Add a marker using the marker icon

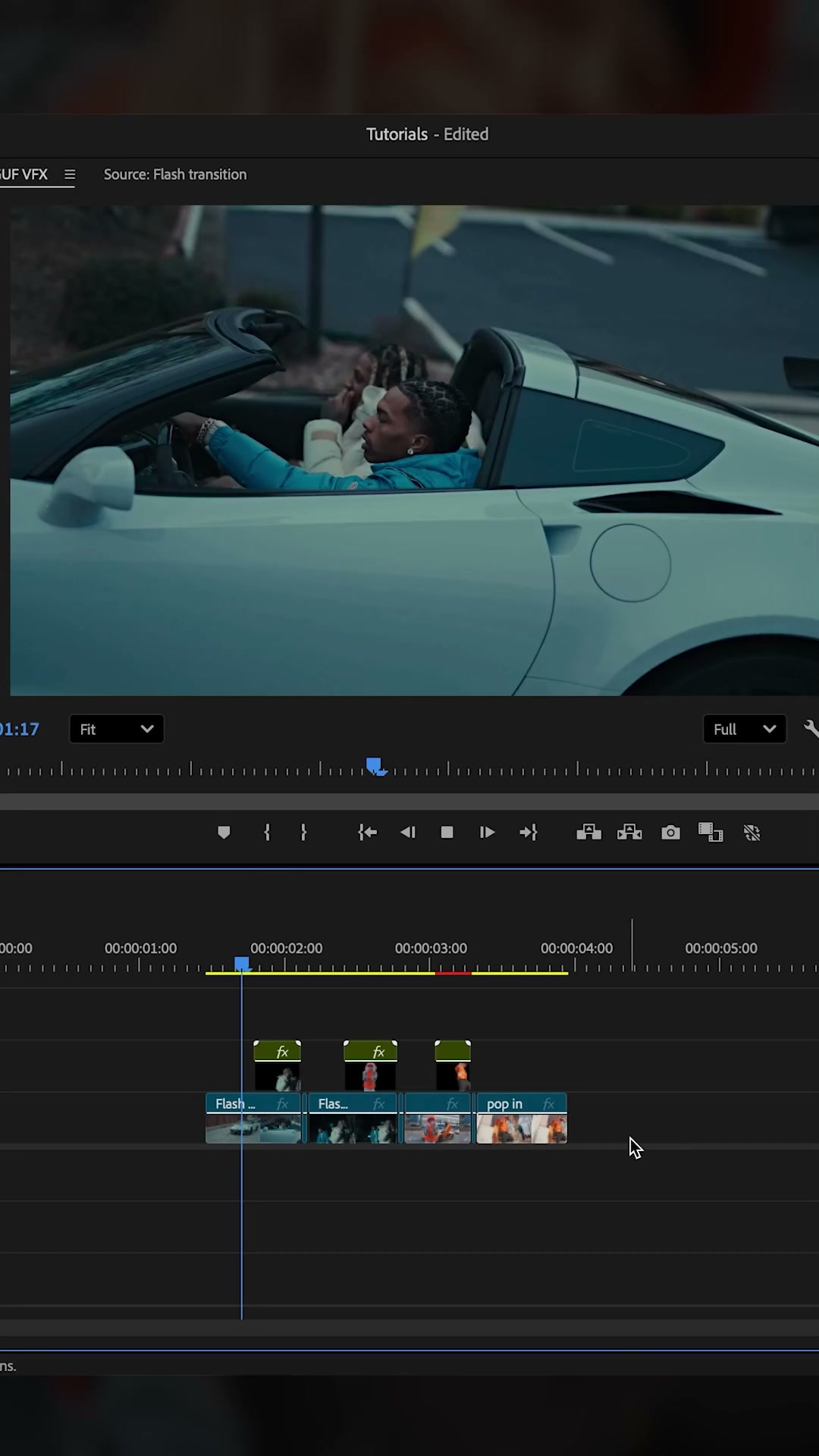[224, 833]
